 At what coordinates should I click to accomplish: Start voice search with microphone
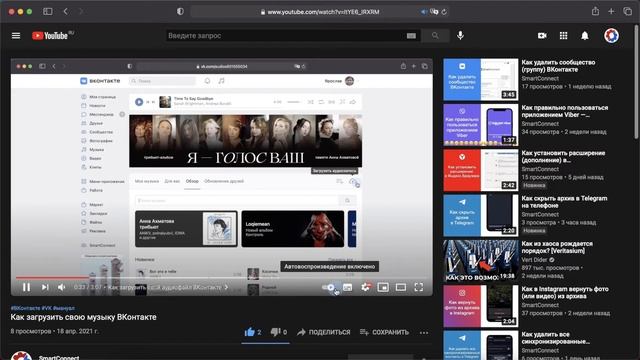(460, 36)
